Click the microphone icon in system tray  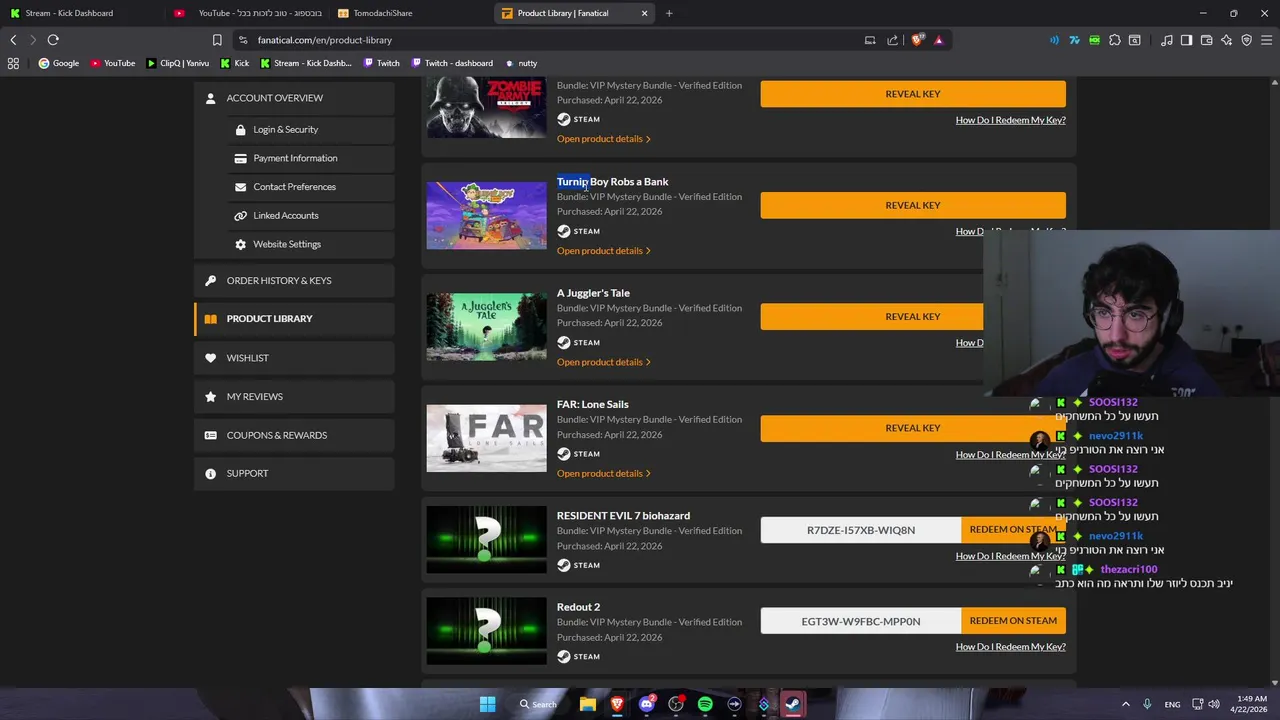[x=1147, y=704]
